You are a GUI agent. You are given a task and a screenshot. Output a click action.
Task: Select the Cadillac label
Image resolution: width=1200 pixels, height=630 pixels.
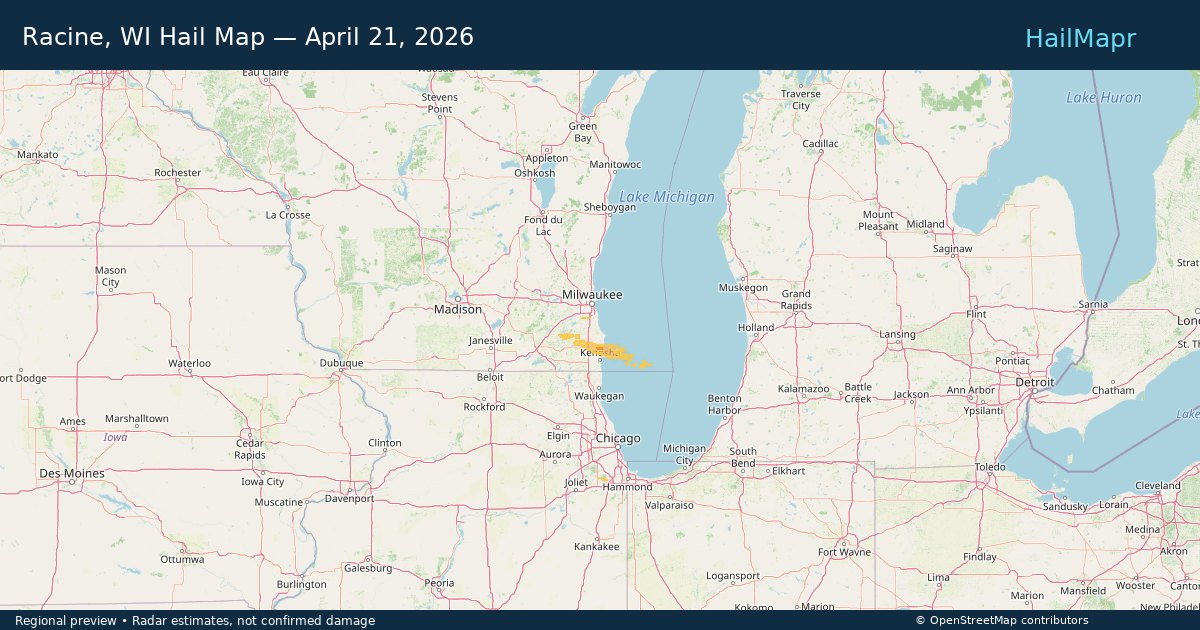point(820,144)
